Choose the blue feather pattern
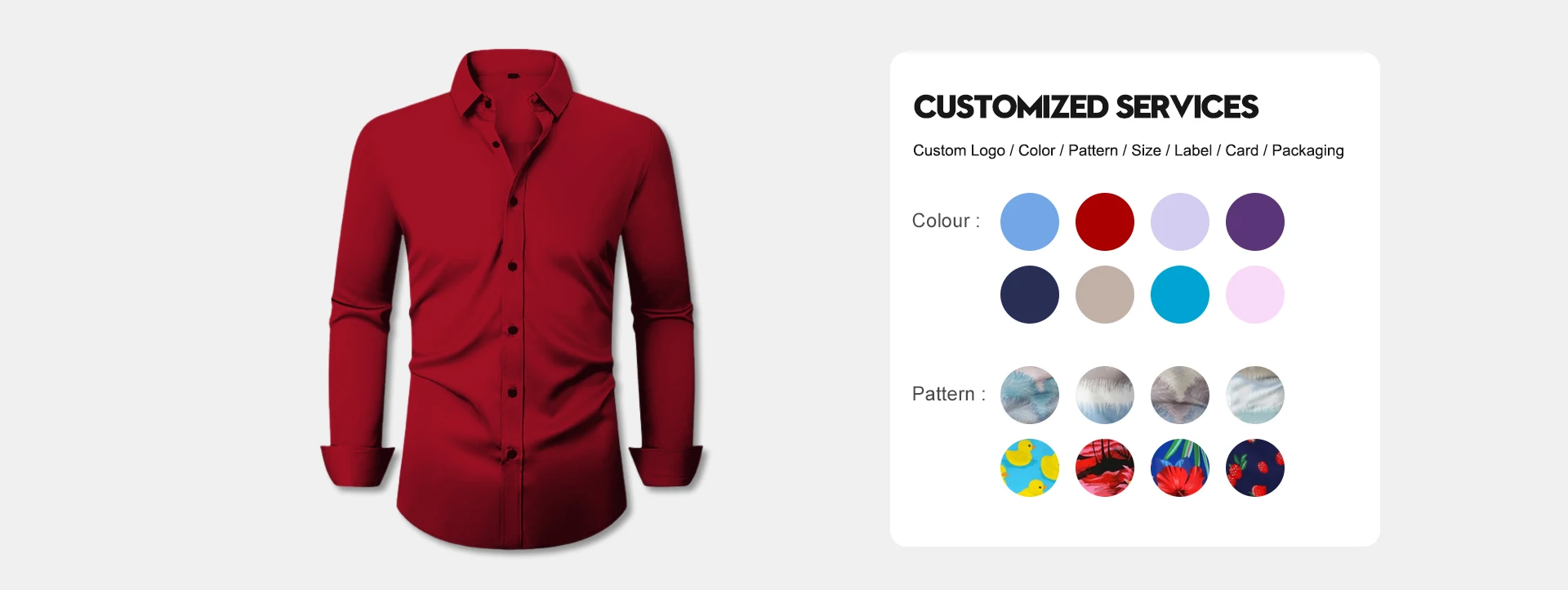Viewport: 1568px width, 590px height. point(1029,395)
